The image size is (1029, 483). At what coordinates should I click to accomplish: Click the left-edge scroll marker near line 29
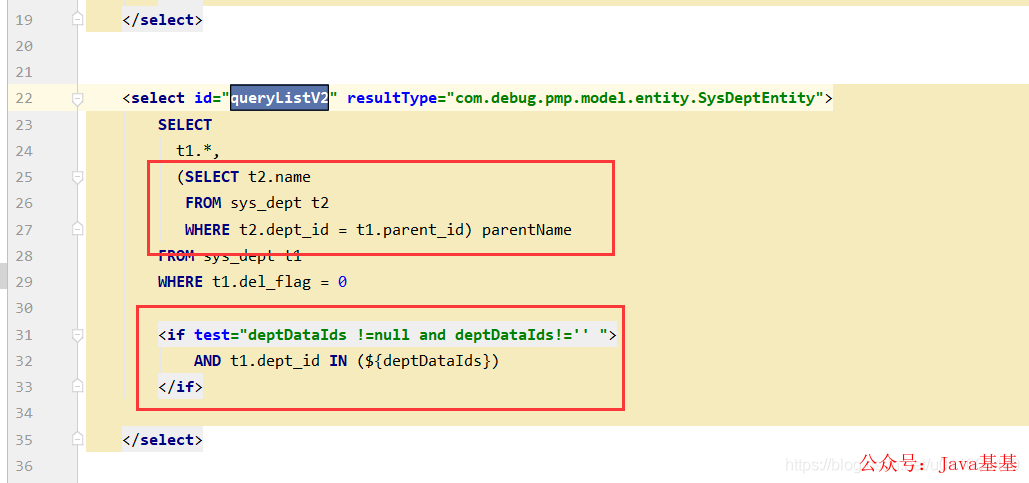pos(3,276)
